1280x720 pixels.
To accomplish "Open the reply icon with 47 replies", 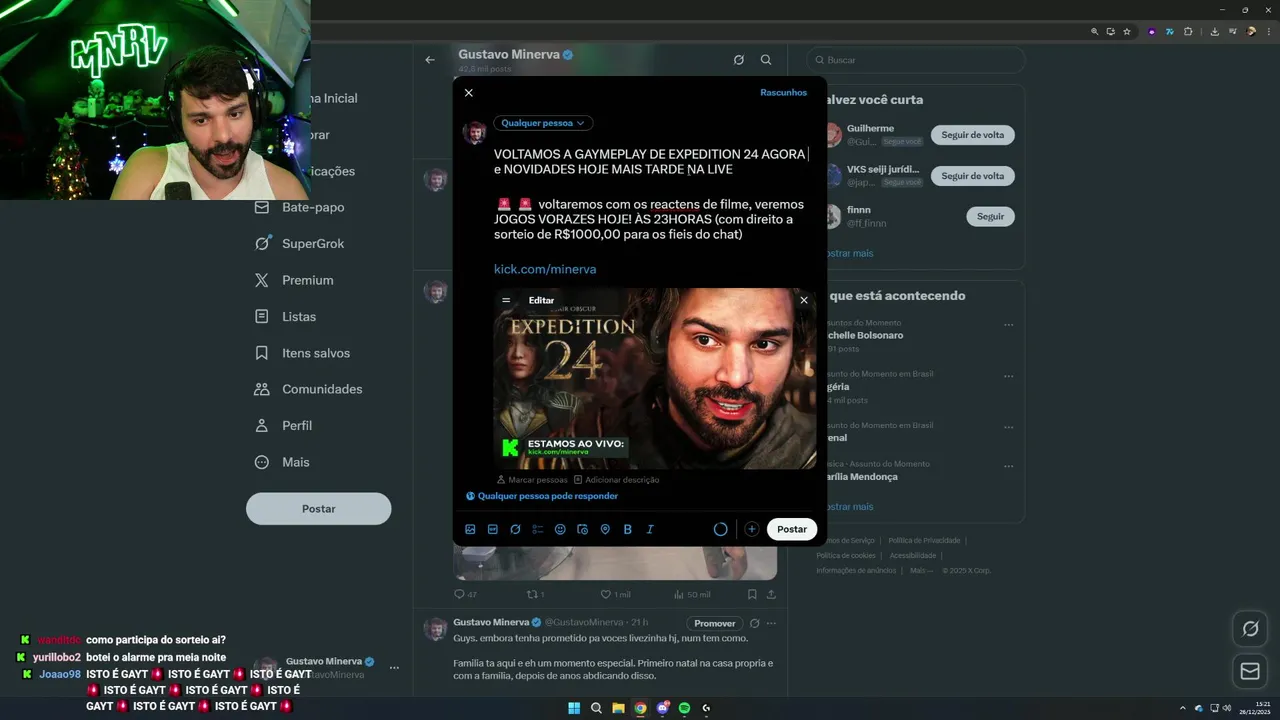I will tap(465, 594).
